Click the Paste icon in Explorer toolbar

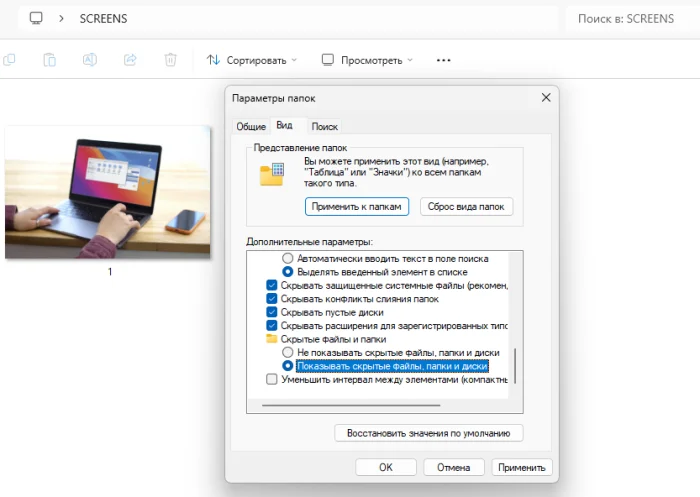(x=50, y=60)
